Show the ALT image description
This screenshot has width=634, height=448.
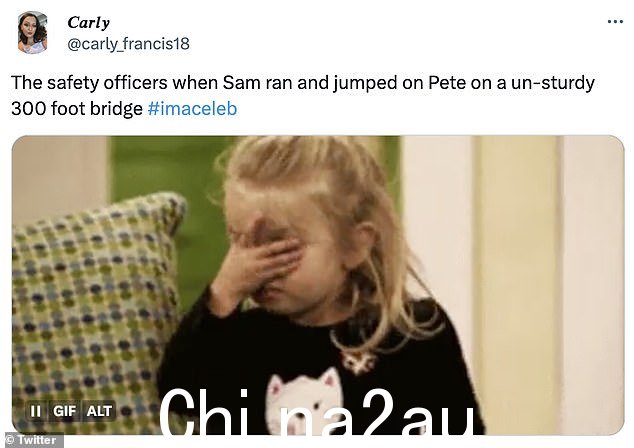pos(99,411)
